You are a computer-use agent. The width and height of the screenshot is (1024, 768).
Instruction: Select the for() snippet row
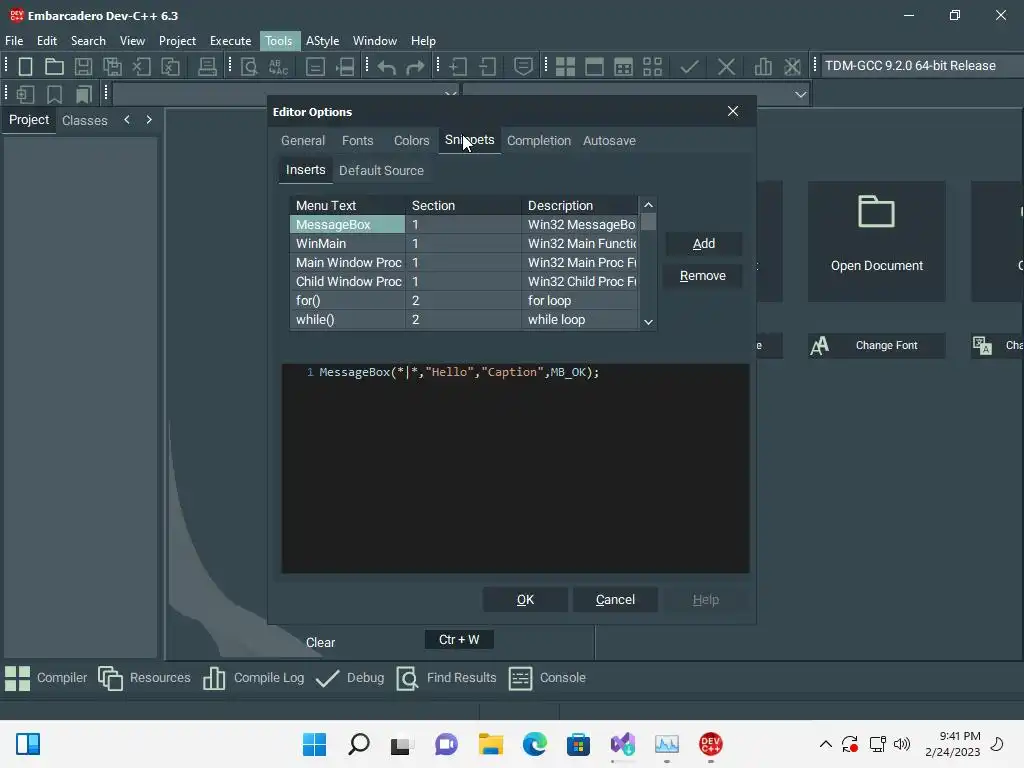464,300
